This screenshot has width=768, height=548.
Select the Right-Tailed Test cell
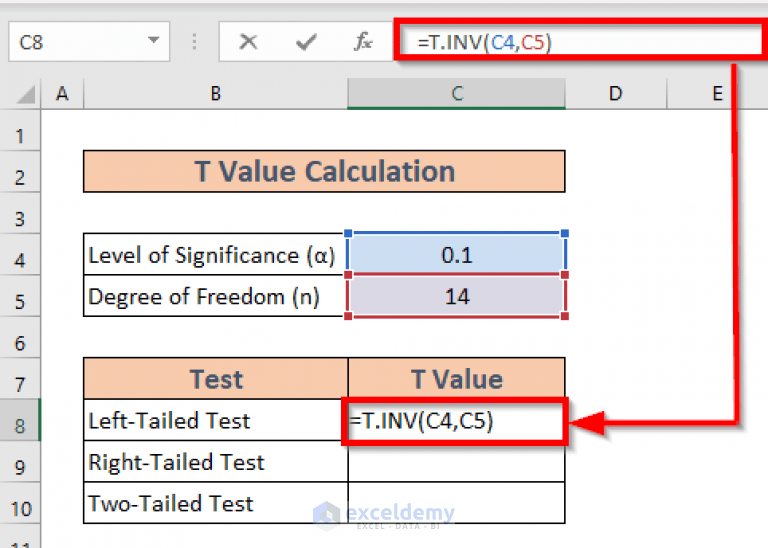[x=216, y=462]
